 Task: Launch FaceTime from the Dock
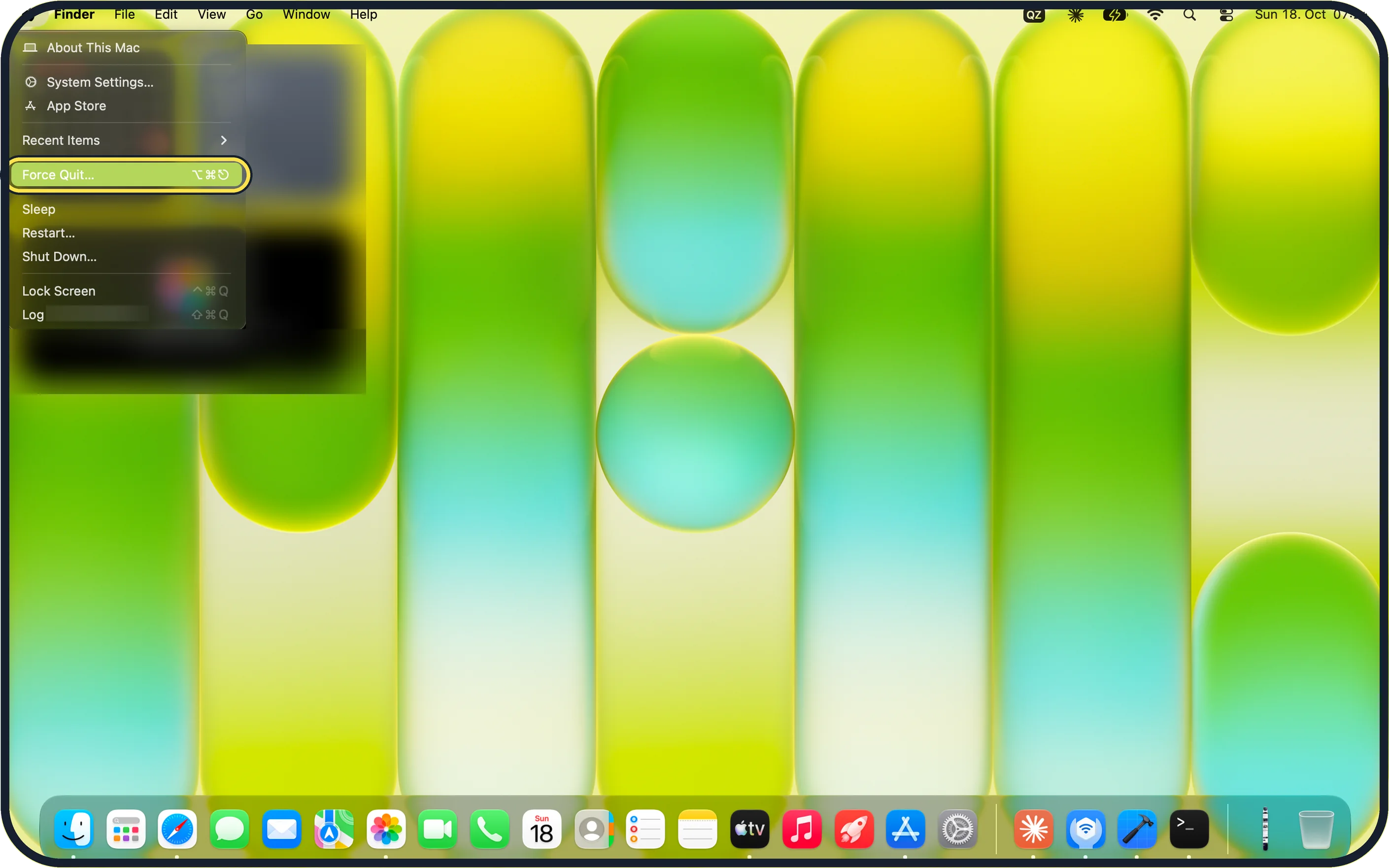[x=438, y=829]
